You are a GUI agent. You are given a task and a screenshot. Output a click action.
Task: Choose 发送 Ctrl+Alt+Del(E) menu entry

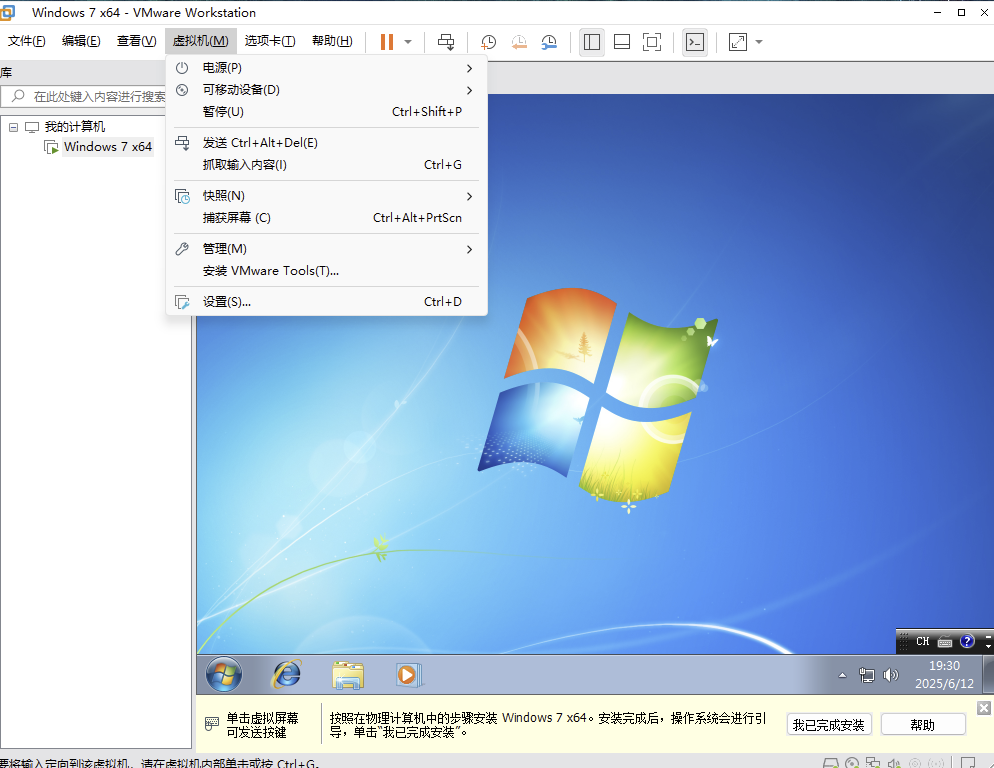[x=326, y=143]
